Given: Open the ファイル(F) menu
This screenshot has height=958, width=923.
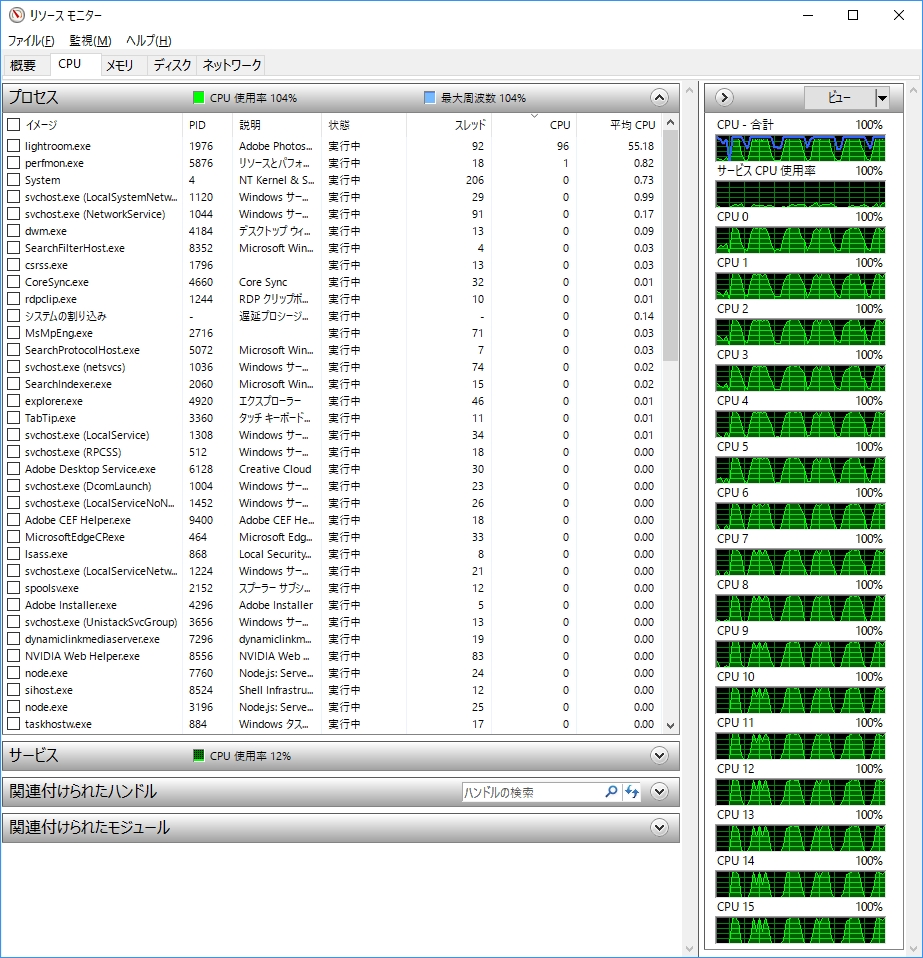Looking at the screenshot, I should click(31, 40).
